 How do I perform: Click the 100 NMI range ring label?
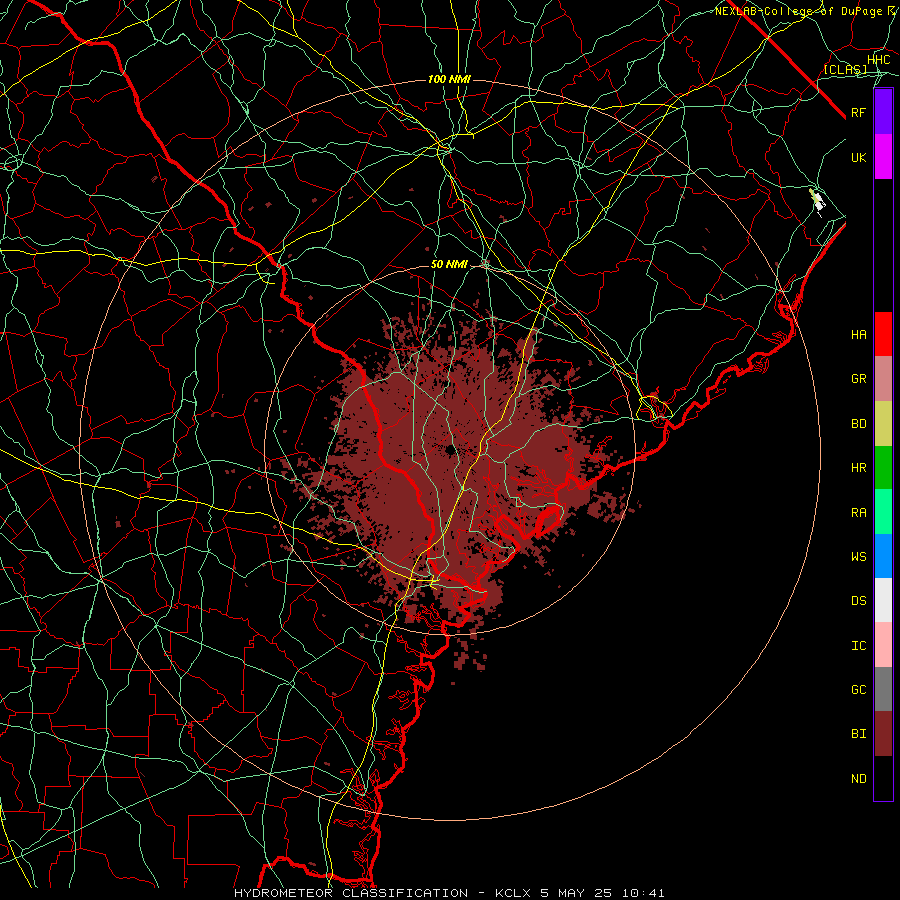[449, 79]
